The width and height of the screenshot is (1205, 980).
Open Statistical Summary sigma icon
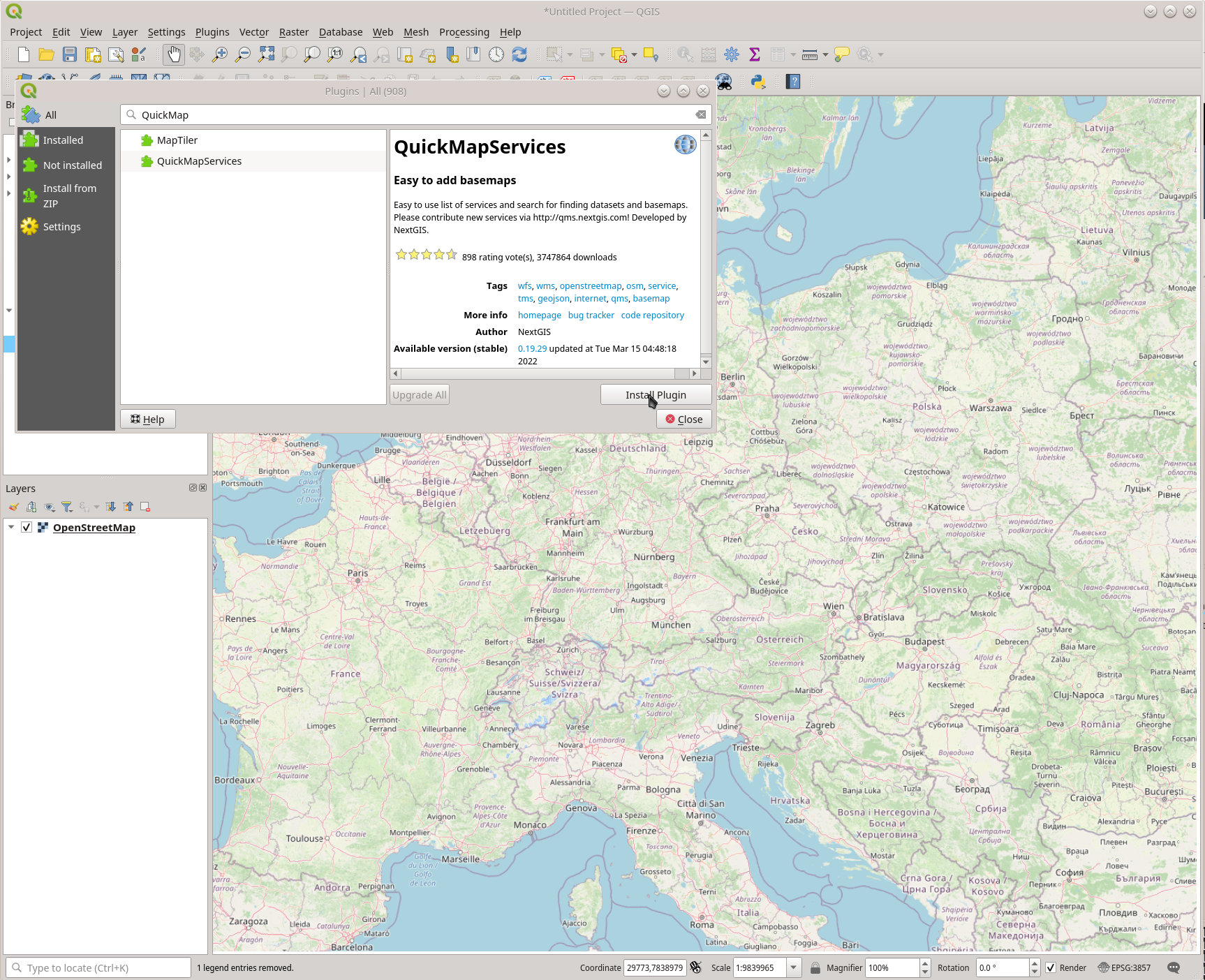[755, 54]
